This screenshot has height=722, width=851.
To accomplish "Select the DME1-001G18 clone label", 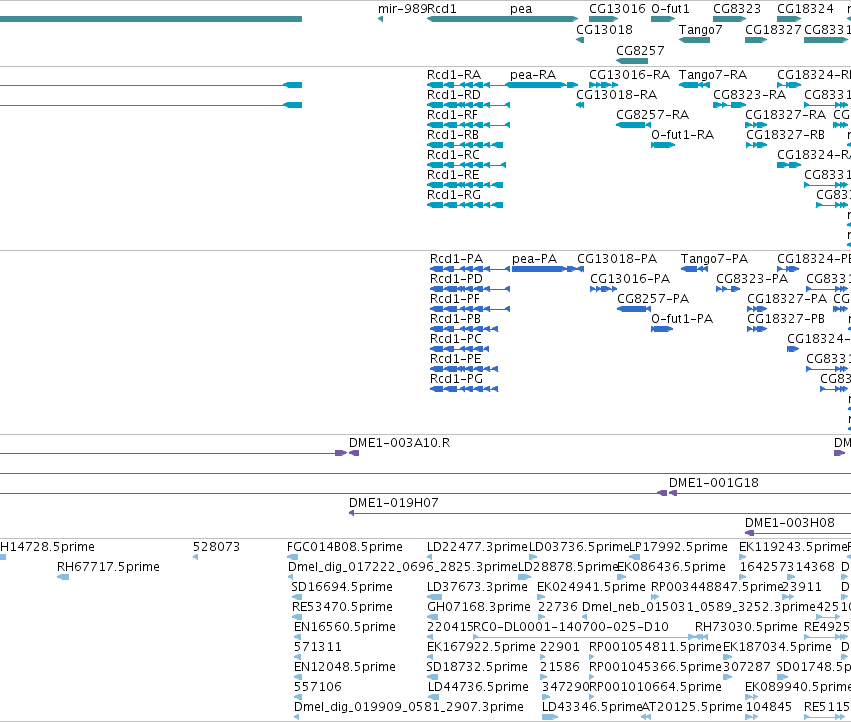I will click(x=714, y=483).
